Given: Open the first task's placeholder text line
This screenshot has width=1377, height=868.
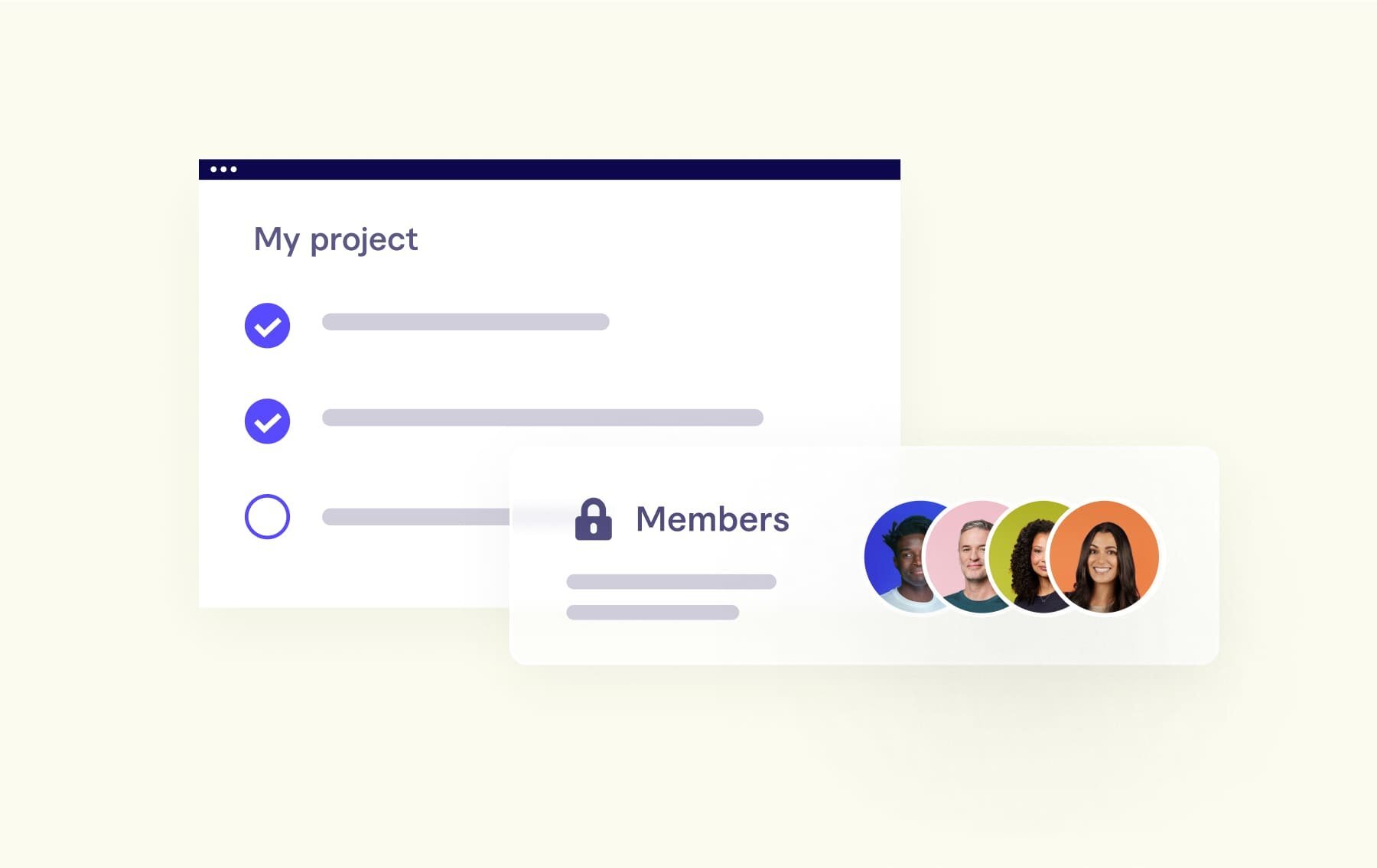Looking at the screenshot, I should click(x=465, y=322).
